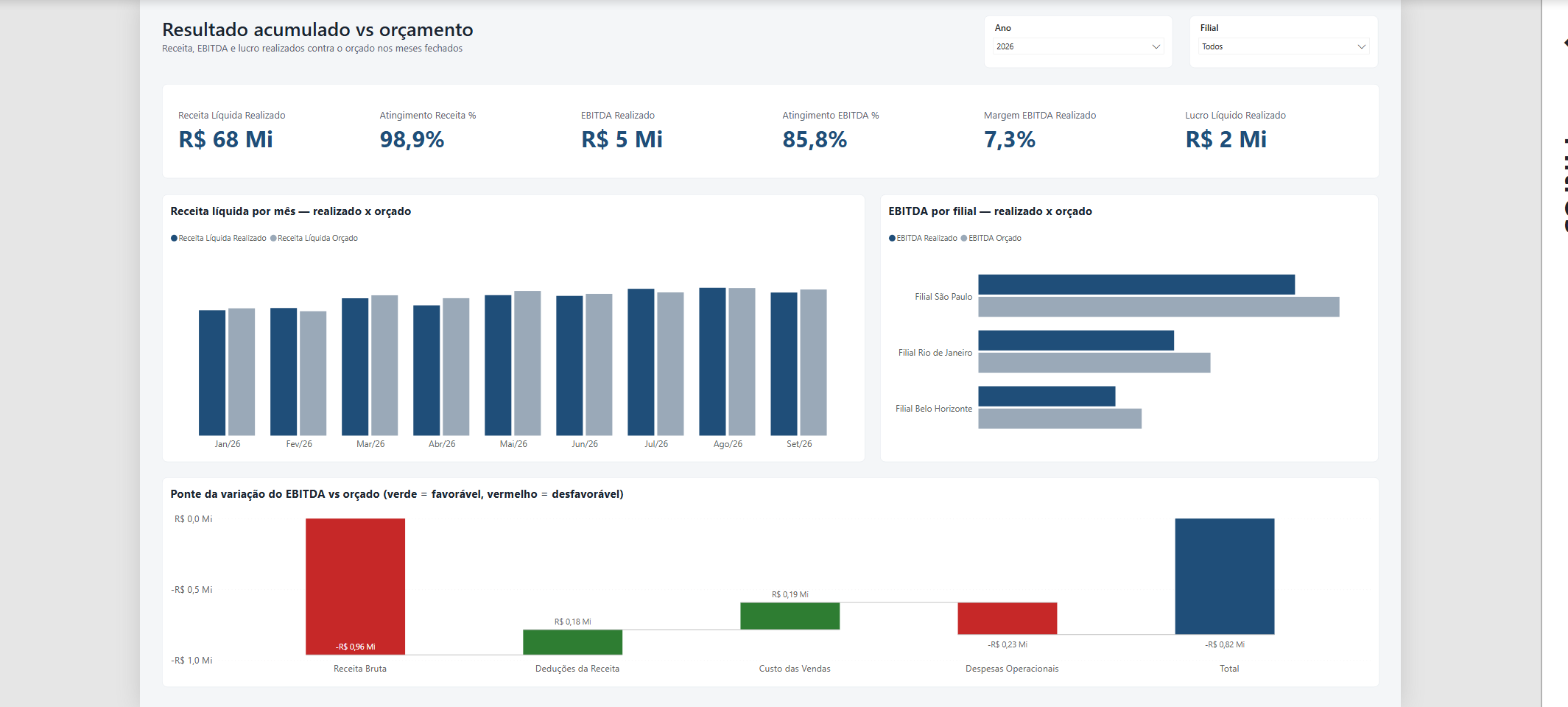Select Filial Rio de Janeiro orçado bar

point(1094,362)
